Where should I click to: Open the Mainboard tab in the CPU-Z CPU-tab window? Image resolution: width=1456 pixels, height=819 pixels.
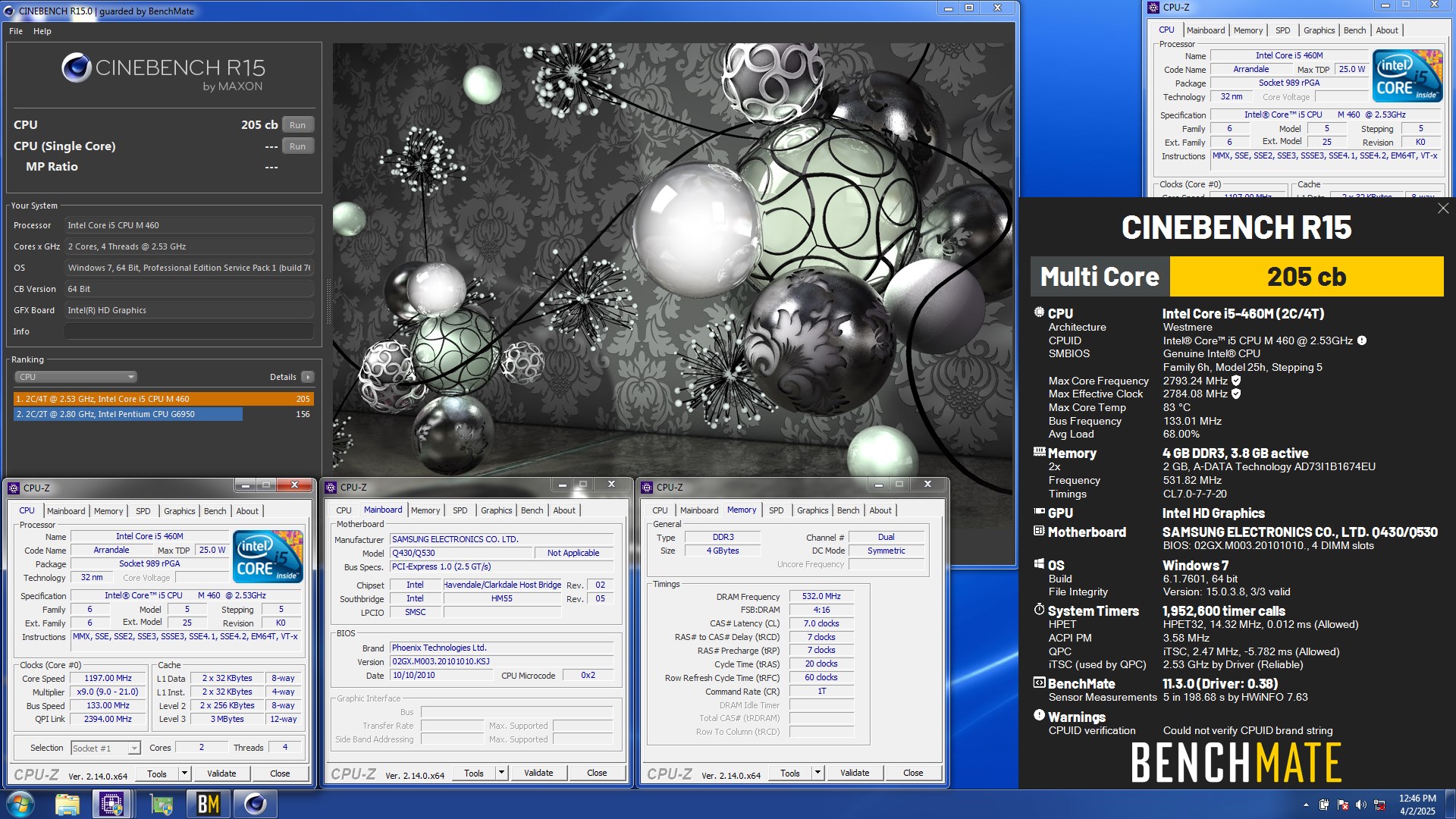coord(66,511)
